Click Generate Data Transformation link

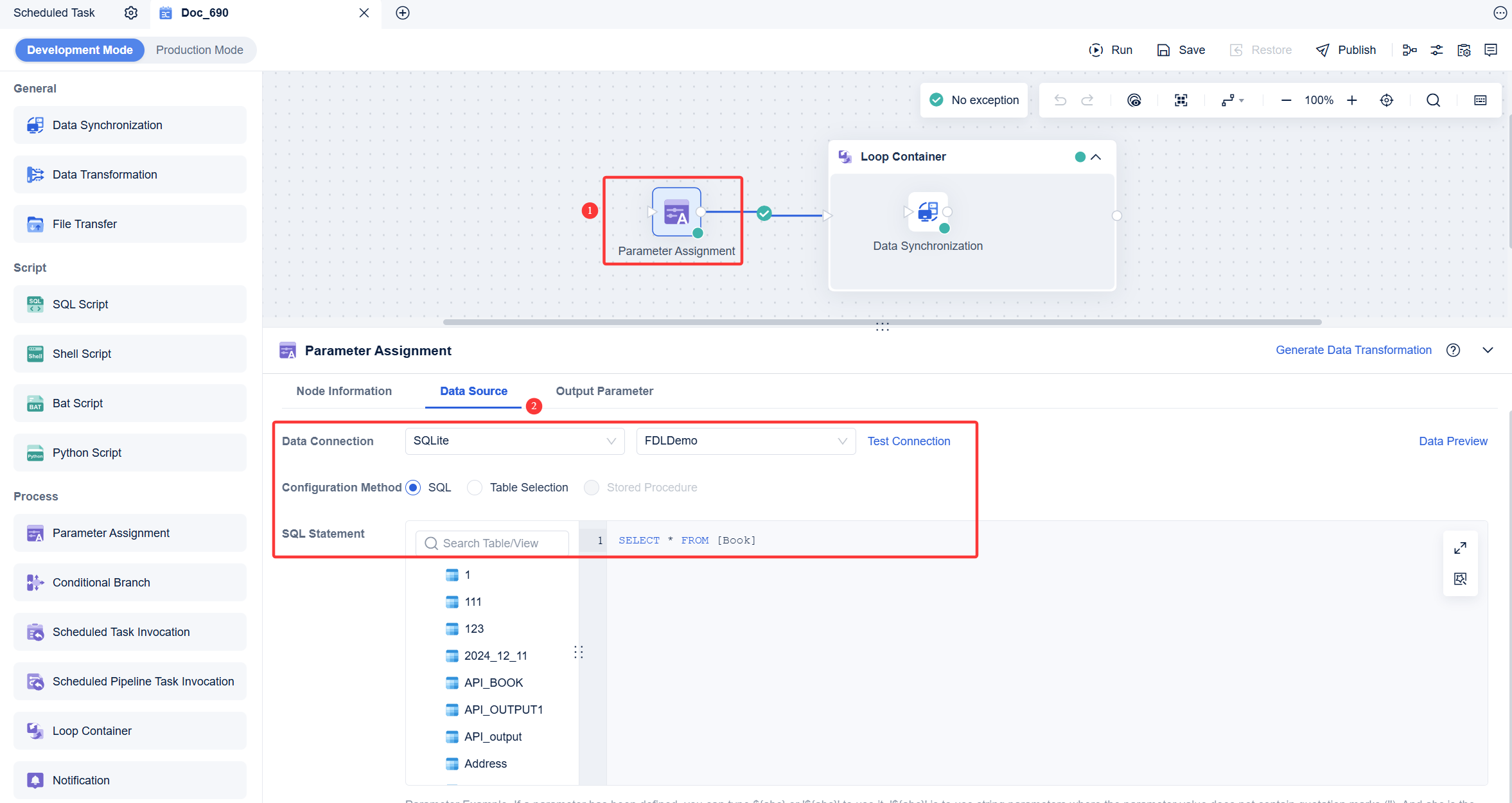[1353, 350]
